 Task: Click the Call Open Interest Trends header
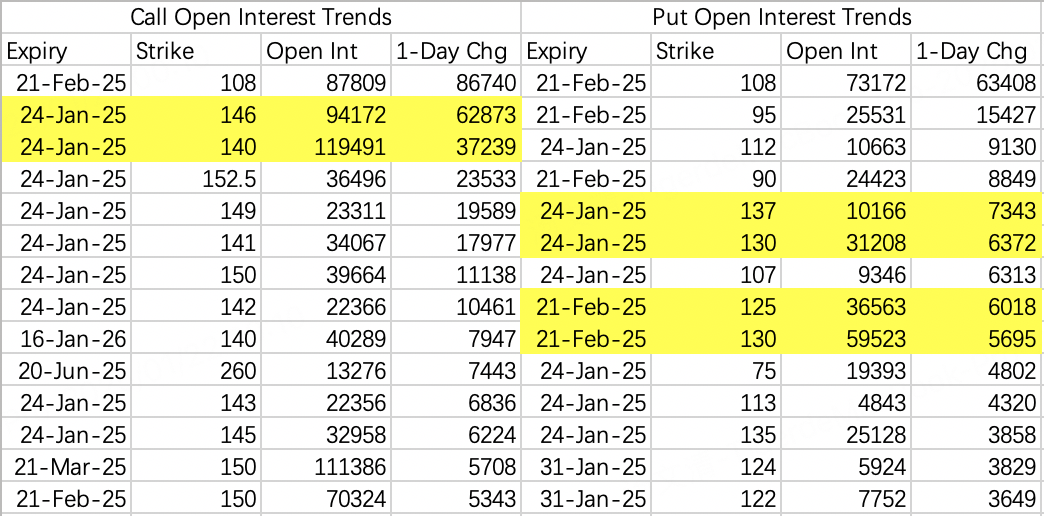(x=261, y=17)
